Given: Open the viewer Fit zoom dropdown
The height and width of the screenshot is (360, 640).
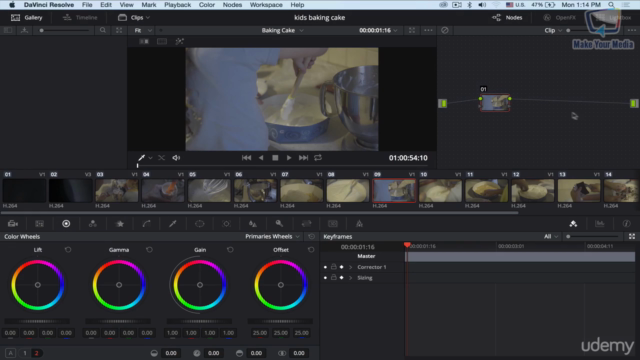Looking at the screenshot, I should tap(143, 30).
